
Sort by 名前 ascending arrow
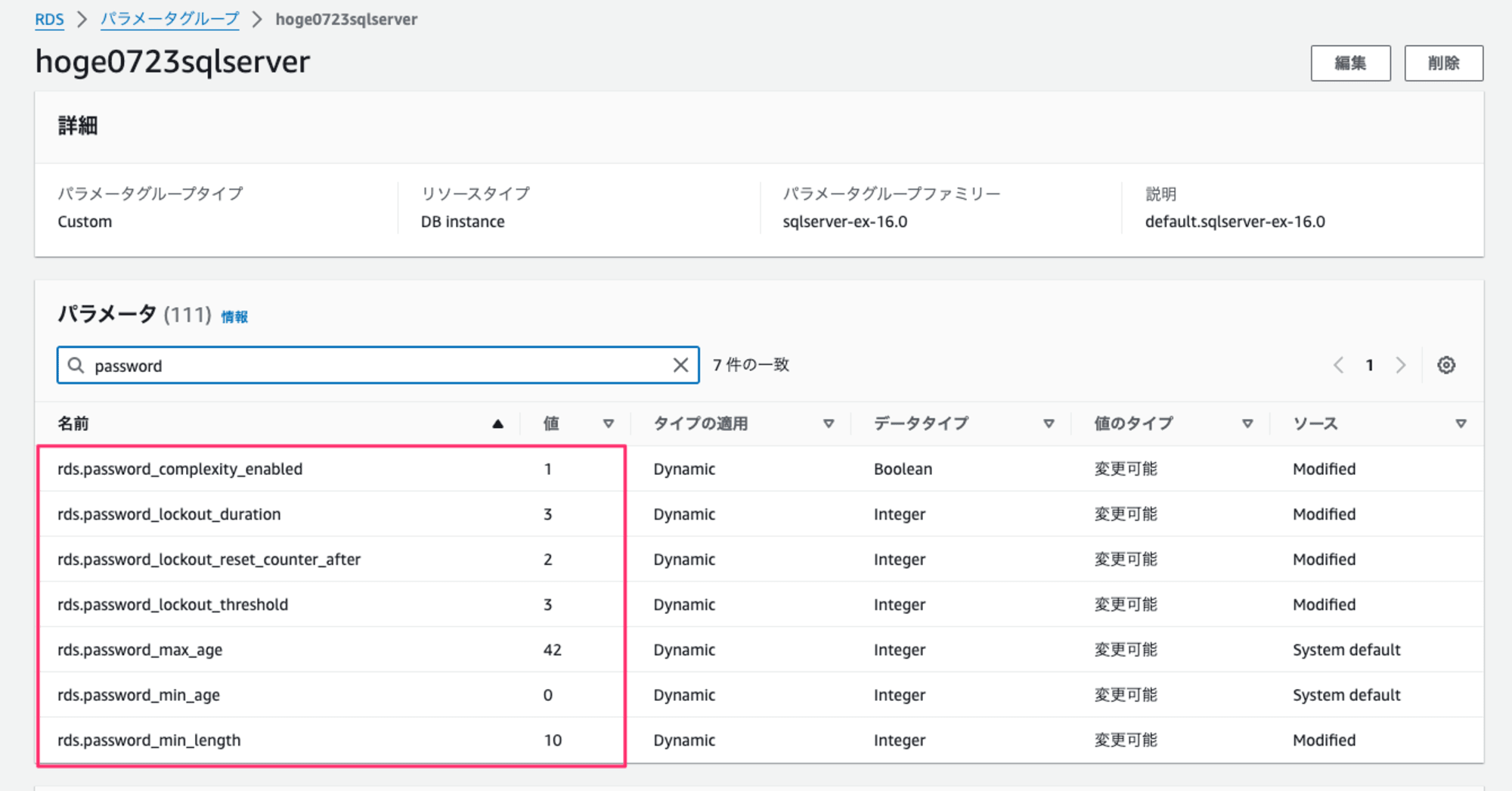coord(497,424)
